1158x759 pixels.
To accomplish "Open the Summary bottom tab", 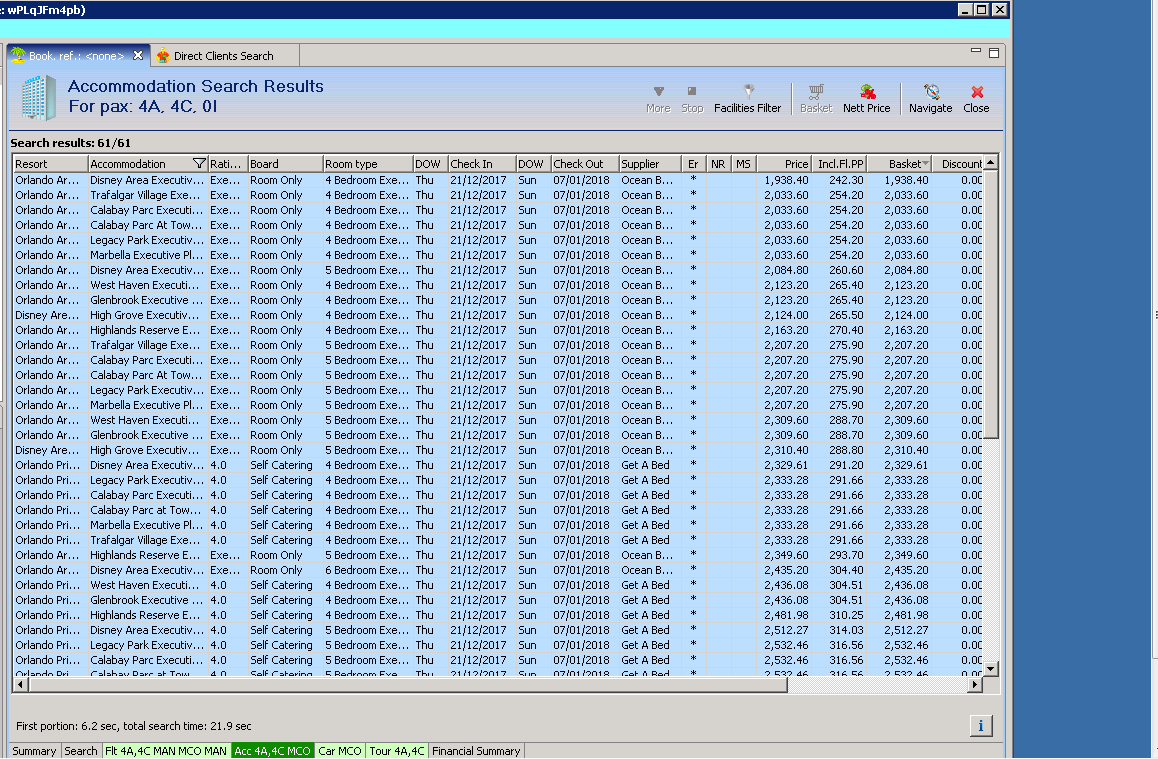I will [x=35, y=751].
